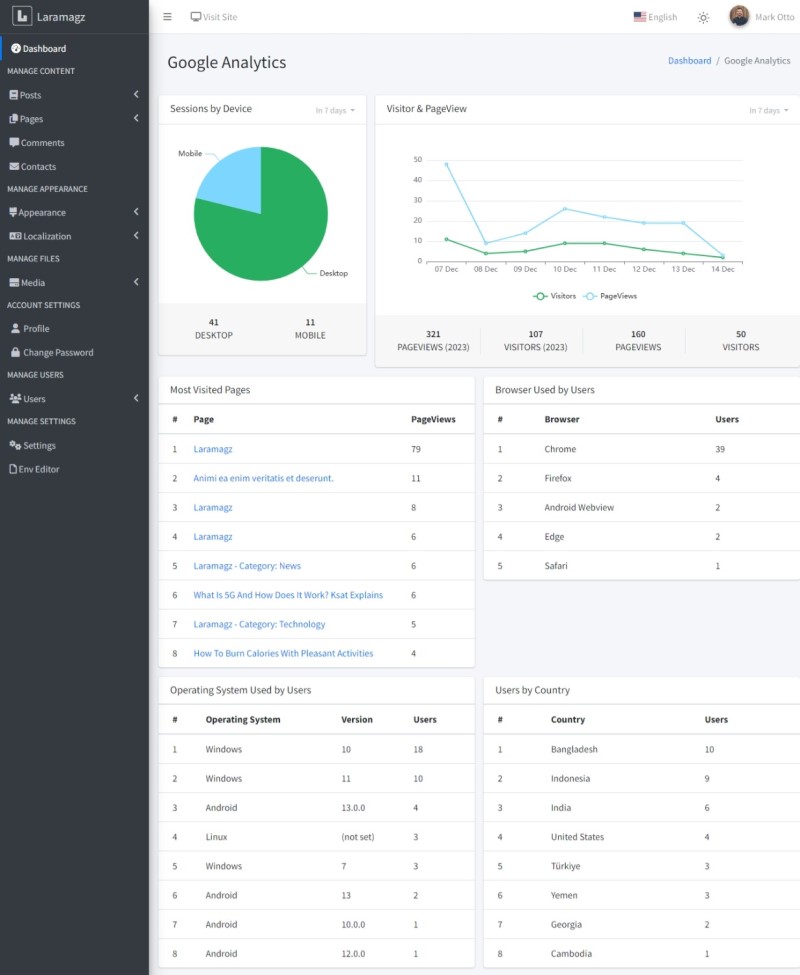Open Mark Otto's avatar picture
Image resolution: width=800 pixels, height=975 pixels.
[x=739, y=16]
